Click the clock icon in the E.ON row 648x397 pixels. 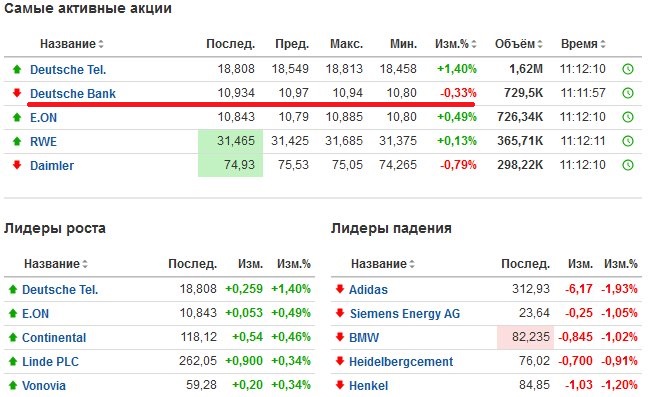628,117
